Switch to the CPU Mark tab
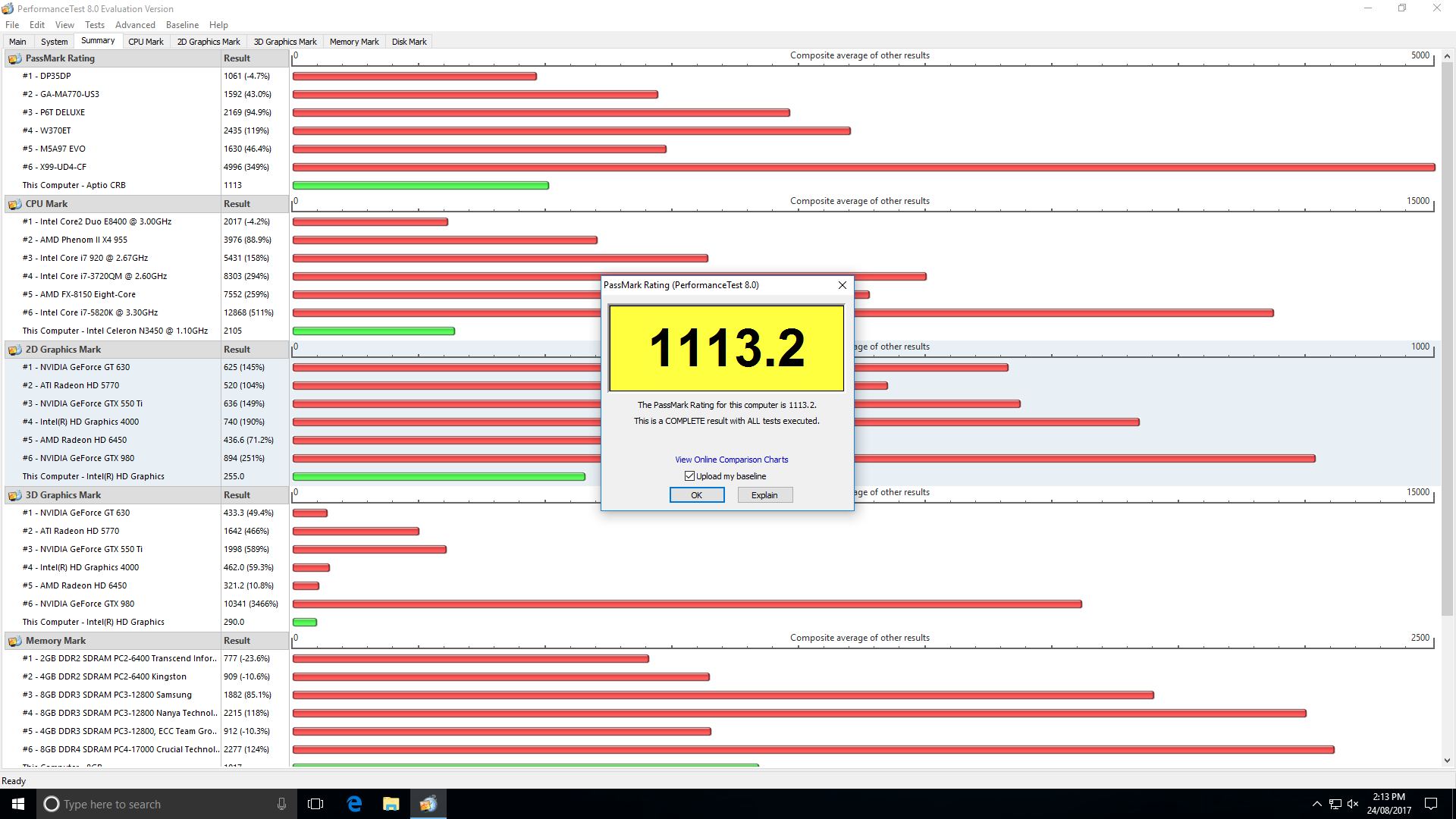 146,42
